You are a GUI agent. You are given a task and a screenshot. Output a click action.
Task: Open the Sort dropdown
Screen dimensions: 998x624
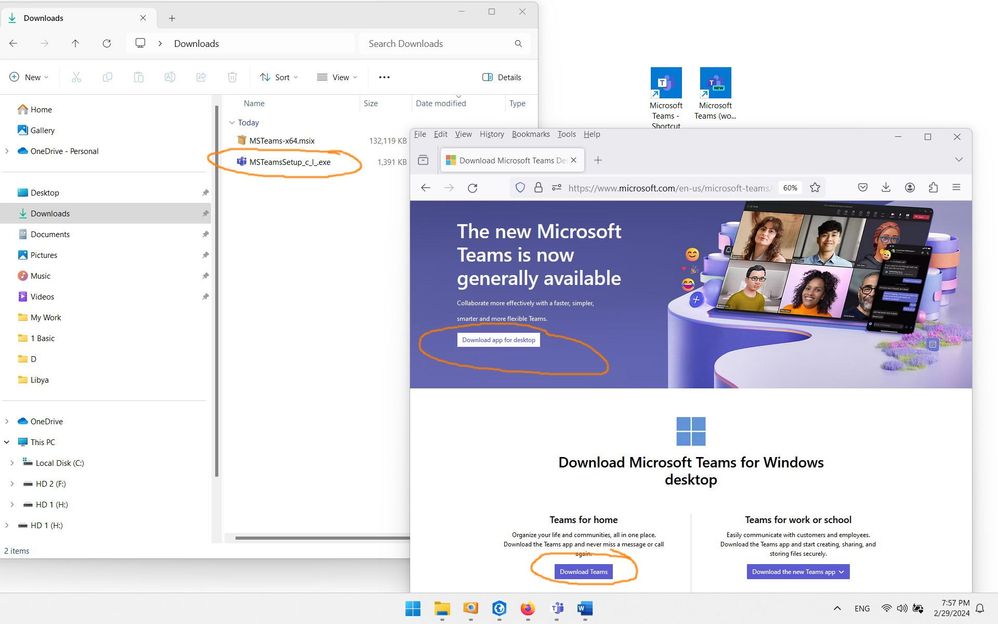tap(278, 77)
